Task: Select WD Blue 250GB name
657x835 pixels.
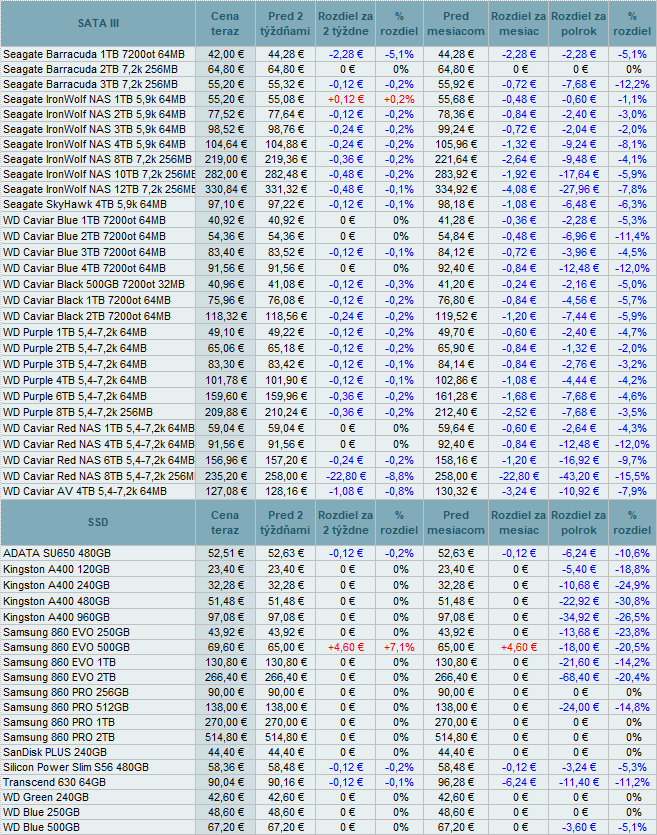Action: (42, 812)
